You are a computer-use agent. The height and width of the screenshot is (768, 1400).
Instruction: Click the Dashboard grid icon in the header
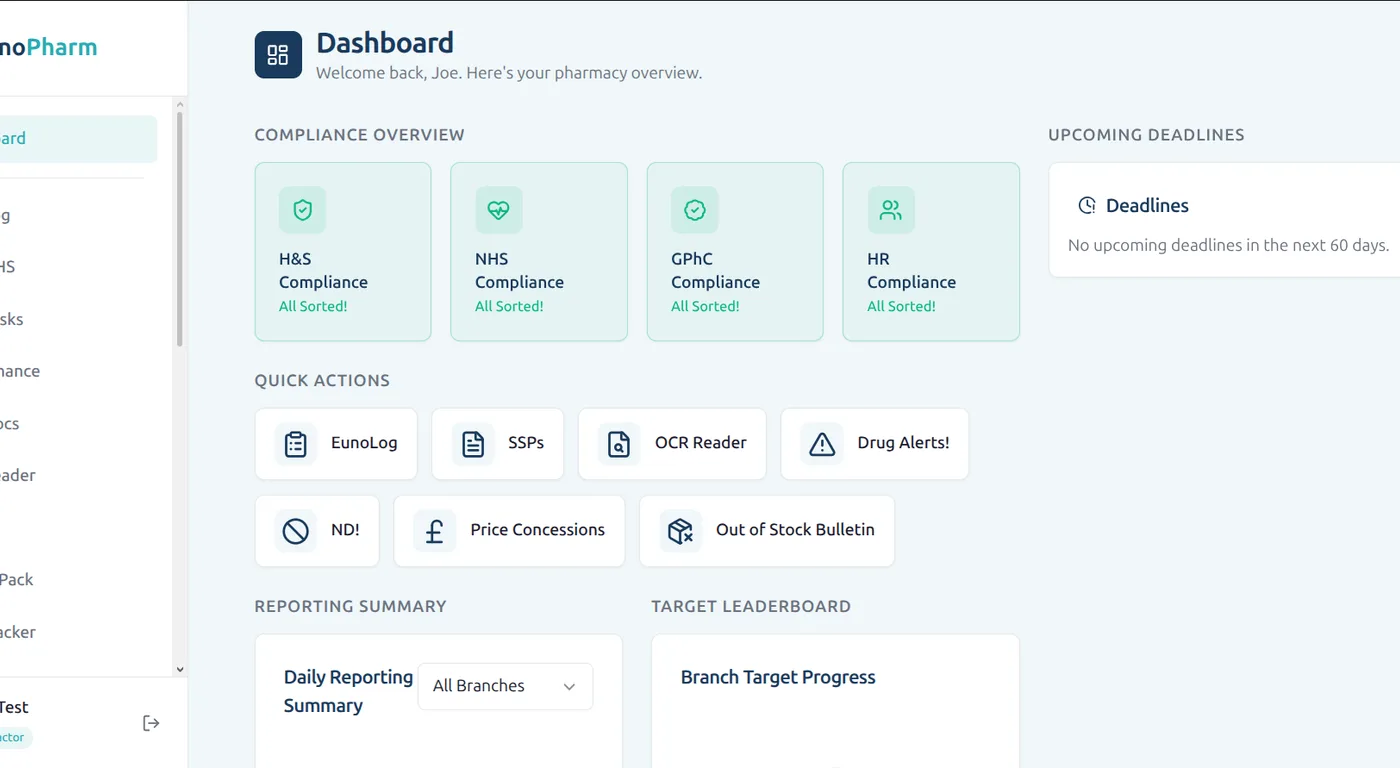click(x=278, y=55)
